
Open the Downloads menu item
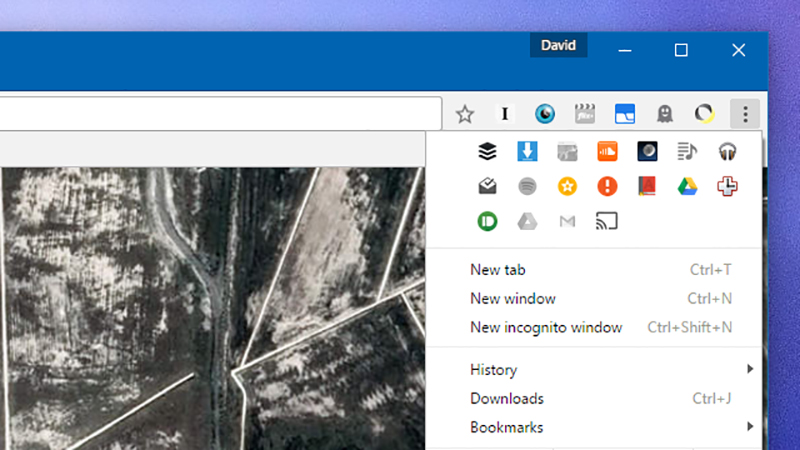[x=594, y=398]
